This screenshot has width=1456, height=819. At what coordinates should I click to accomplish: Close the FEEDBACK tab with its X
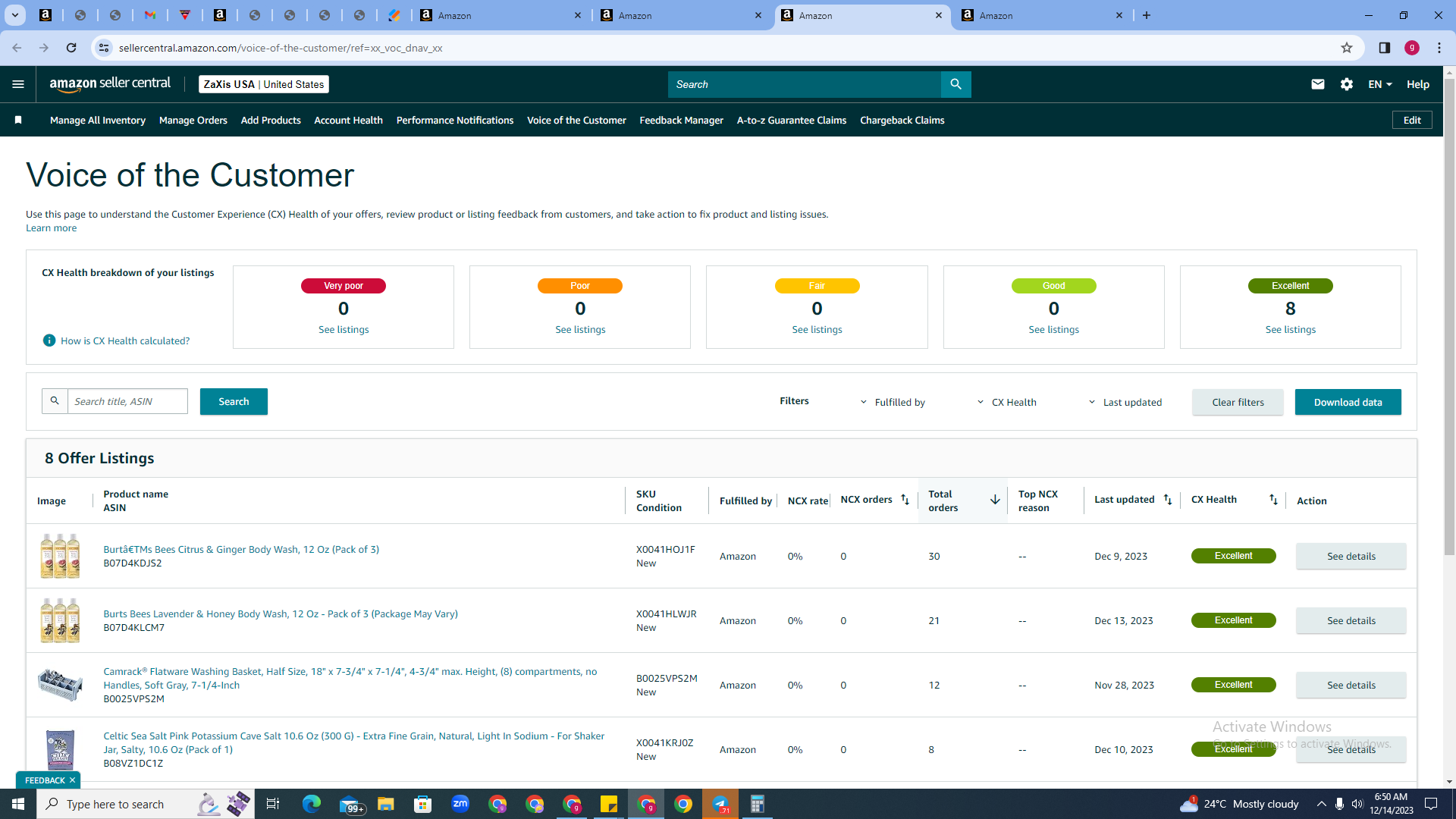point(72,780)
